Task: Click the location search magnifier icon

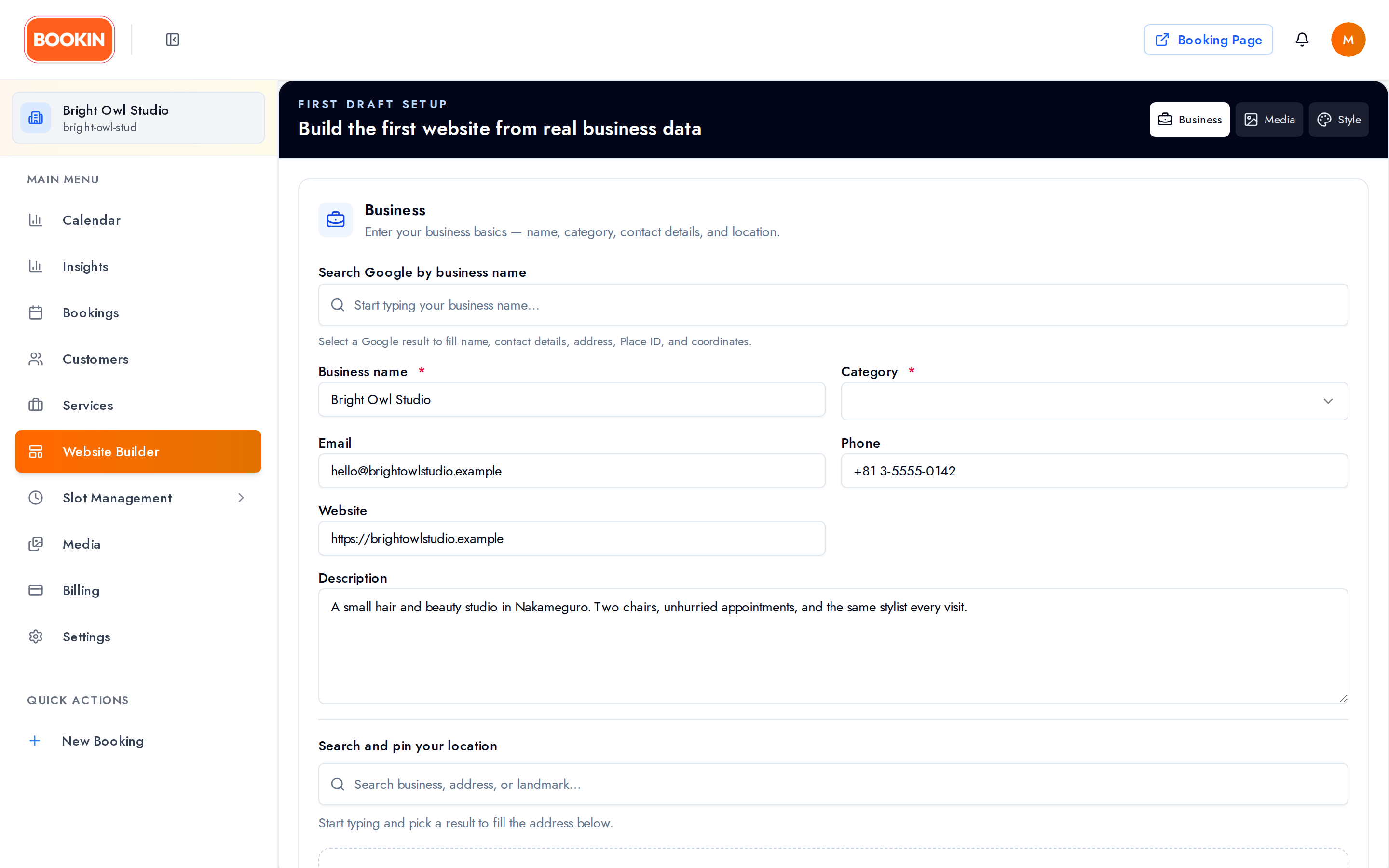Action: point(338,784)
